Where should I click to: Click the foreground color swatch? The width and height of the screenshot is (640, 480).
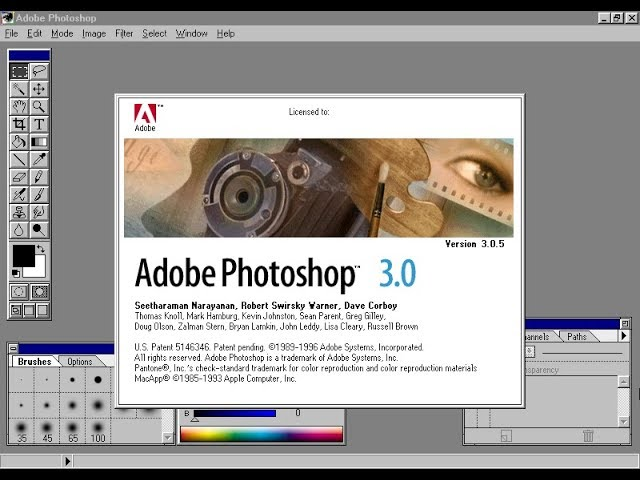(x=22, y=256)
